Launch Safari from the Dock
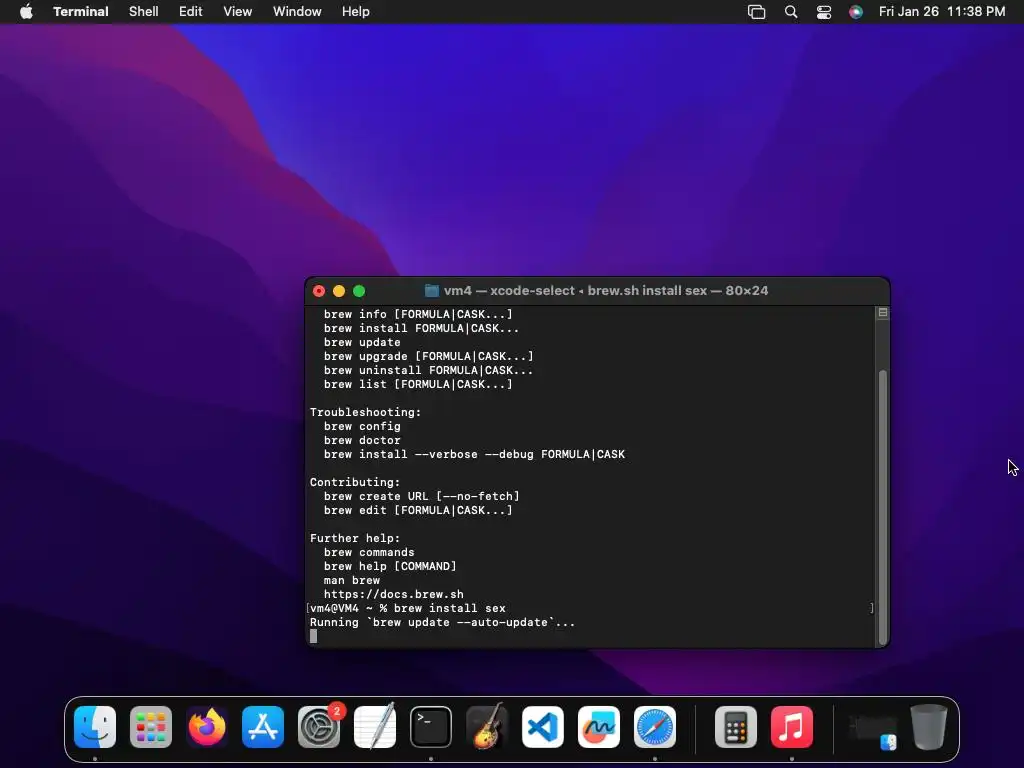 pyautogui.click(x=655, y=727)
